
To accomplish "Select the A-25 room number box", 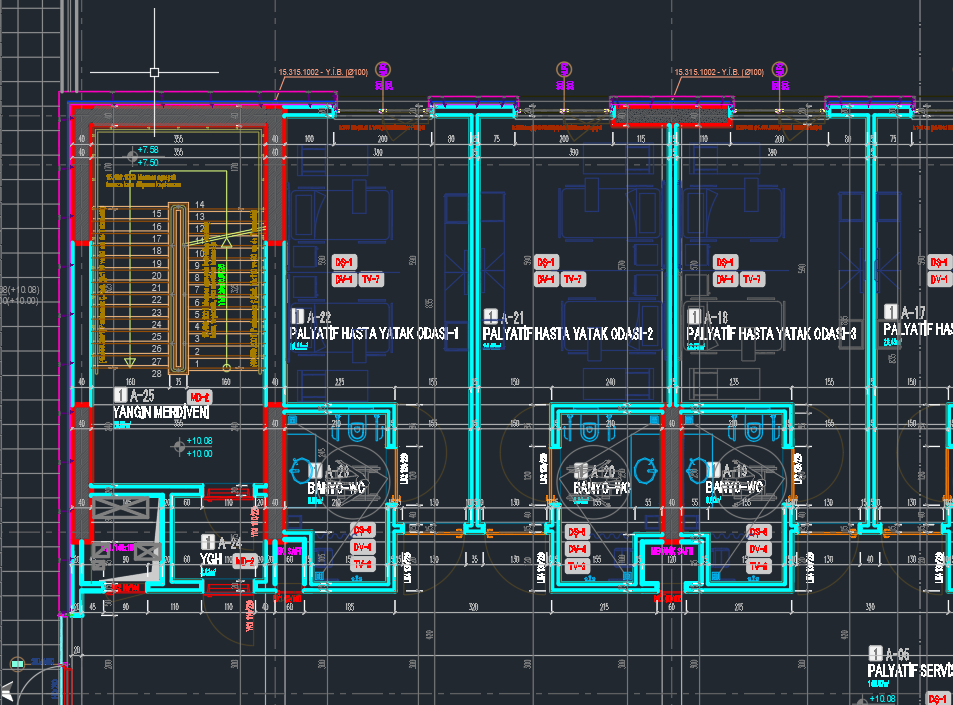I will tap(122, 394).
